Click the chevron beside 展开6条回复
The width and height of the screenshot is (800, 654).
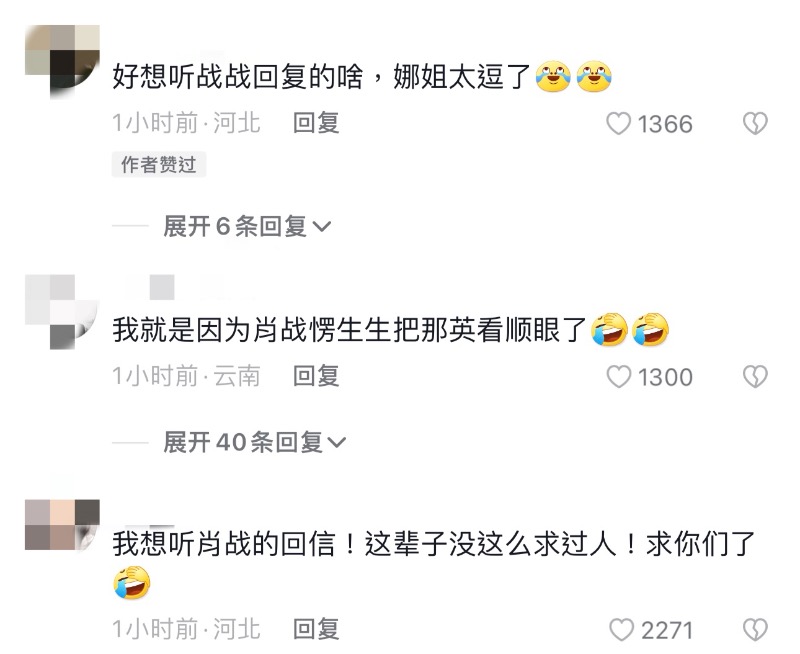tap(321, 227)
